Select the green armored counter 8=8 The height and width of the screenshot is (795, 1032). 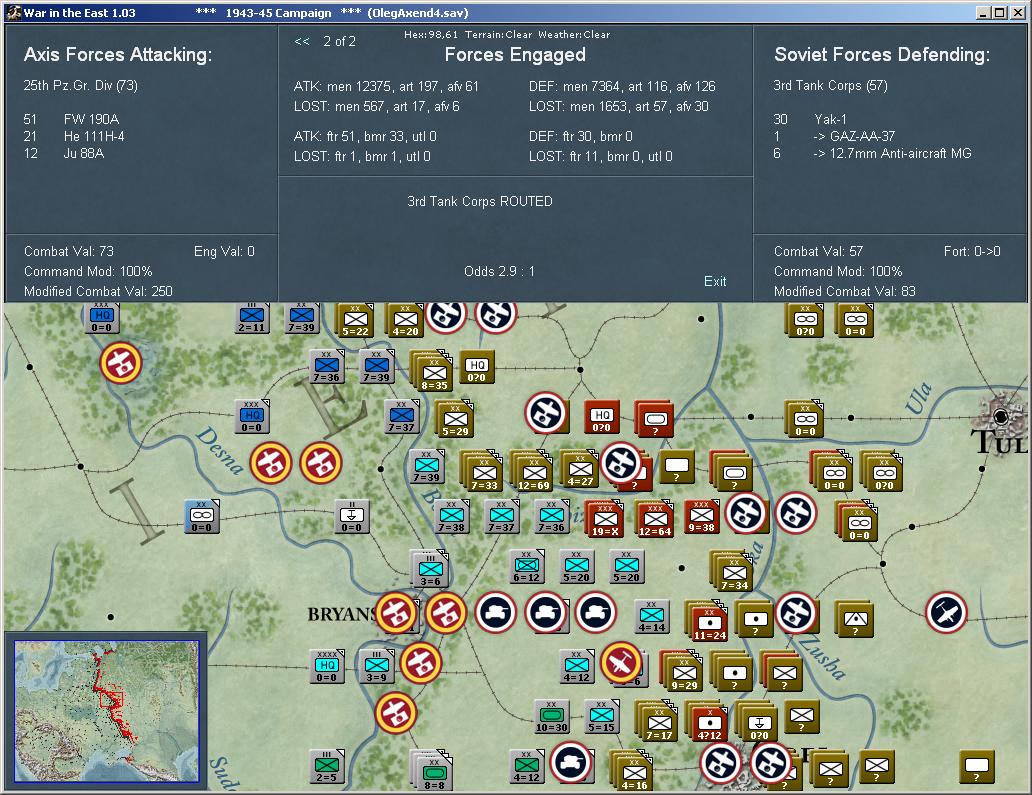pyautogui.click(x=434, y=771)
